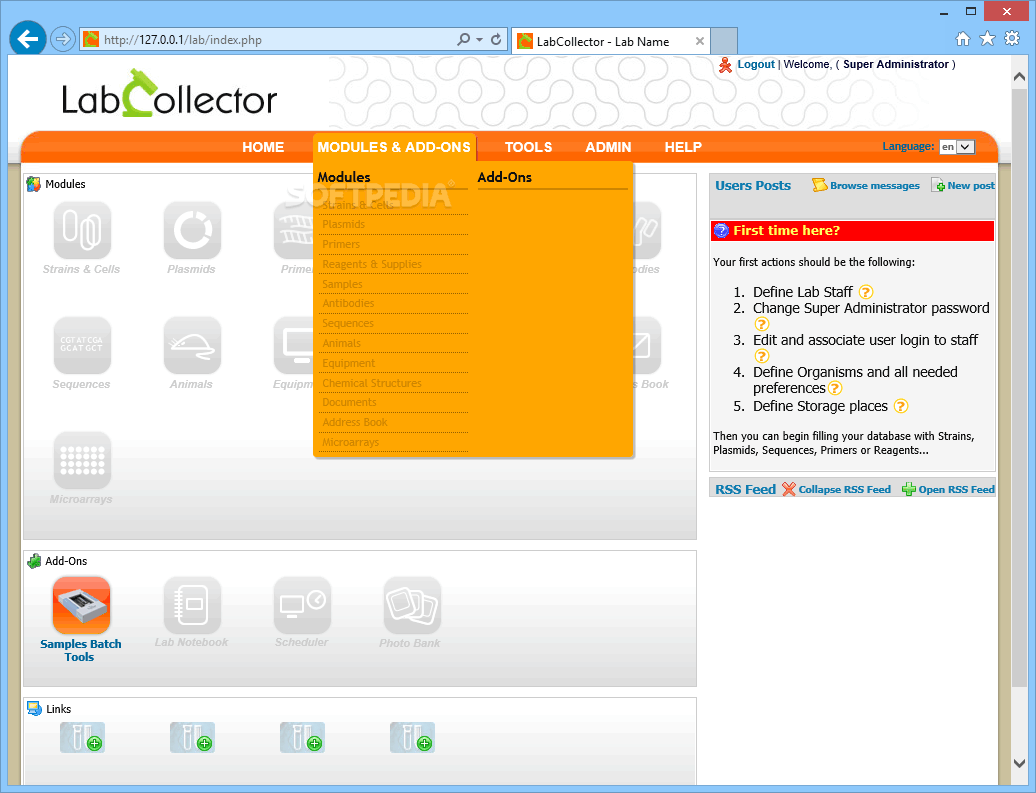Open the Animals module icon
This screenshot has width=1036, height=793.
(x=191, y=346)
